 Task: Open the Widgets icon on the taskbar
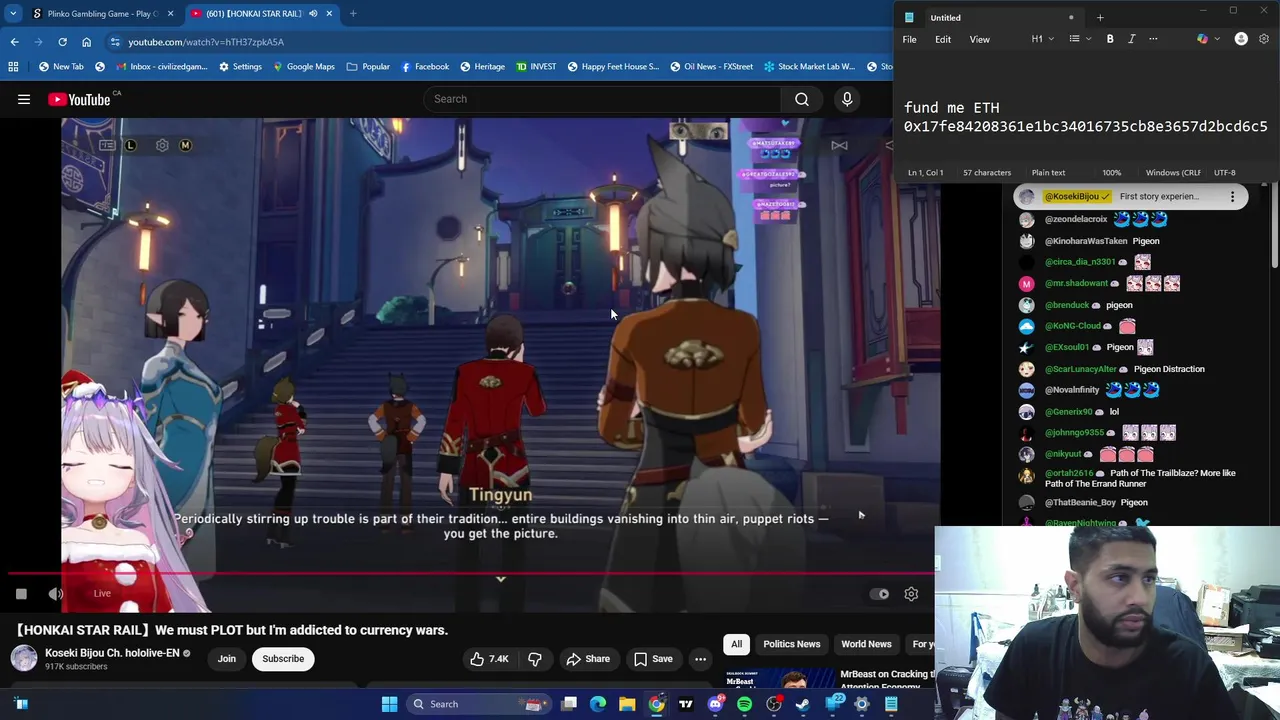coord(21,704)
